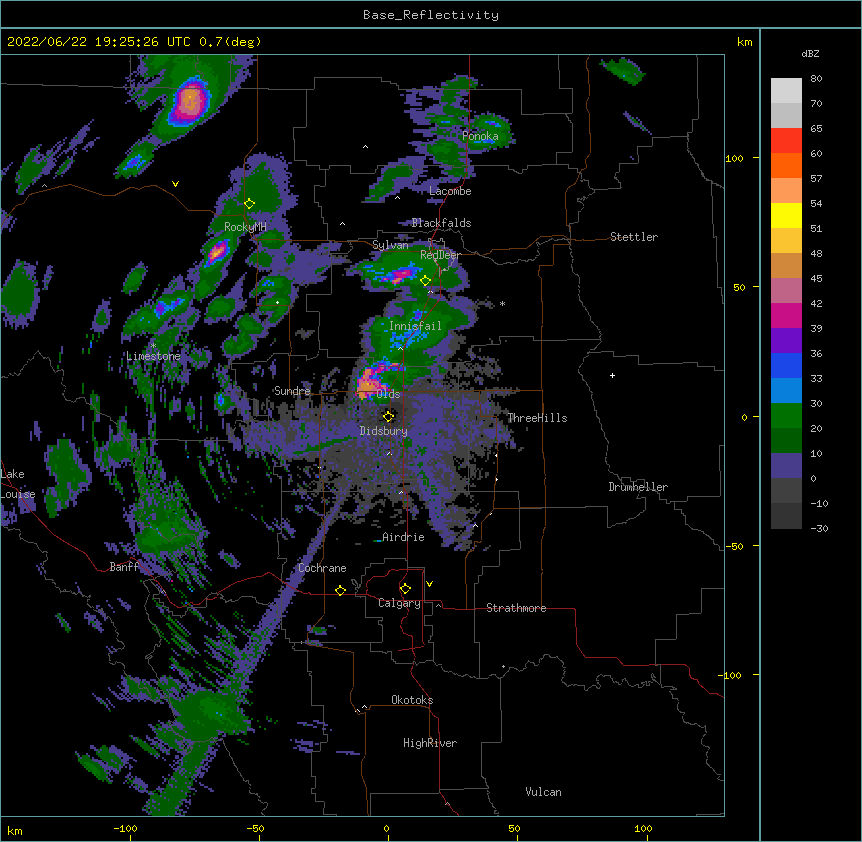Click the asterisk marker above Limestone label
The width and height of the screenshot is (862, 842).
153,346
